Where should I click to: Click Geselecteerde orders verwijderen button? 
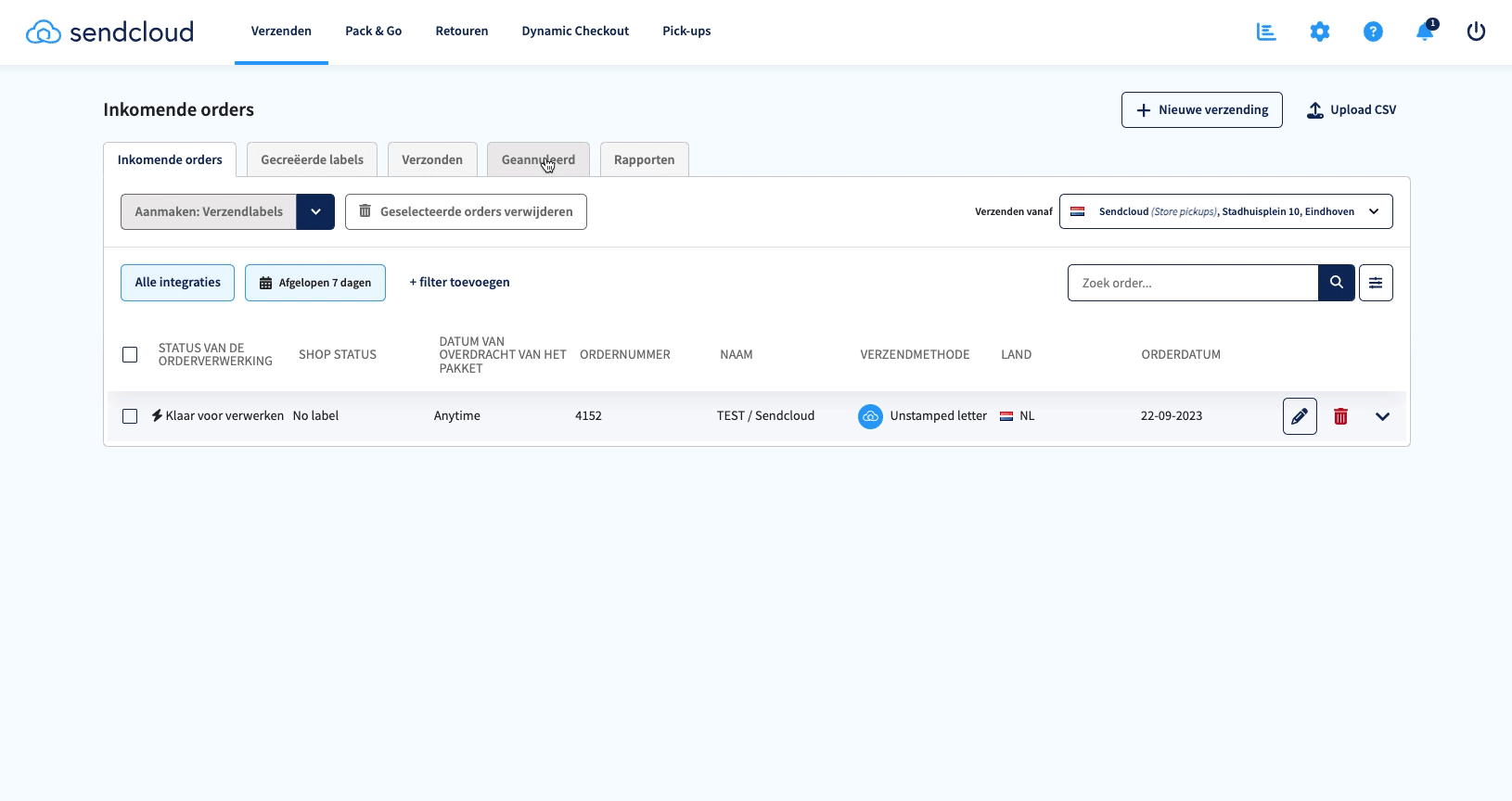466,211
